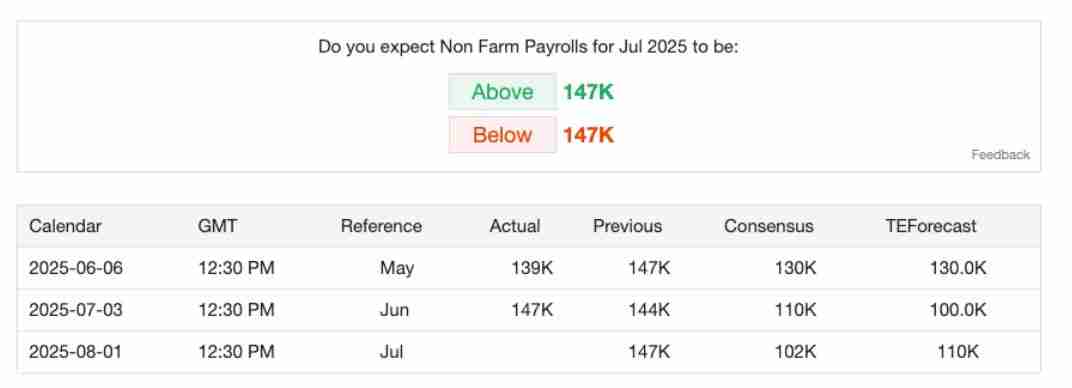Click the Consensus column header
Screen dimensions: 1072x388
click(x=768, y=226)
